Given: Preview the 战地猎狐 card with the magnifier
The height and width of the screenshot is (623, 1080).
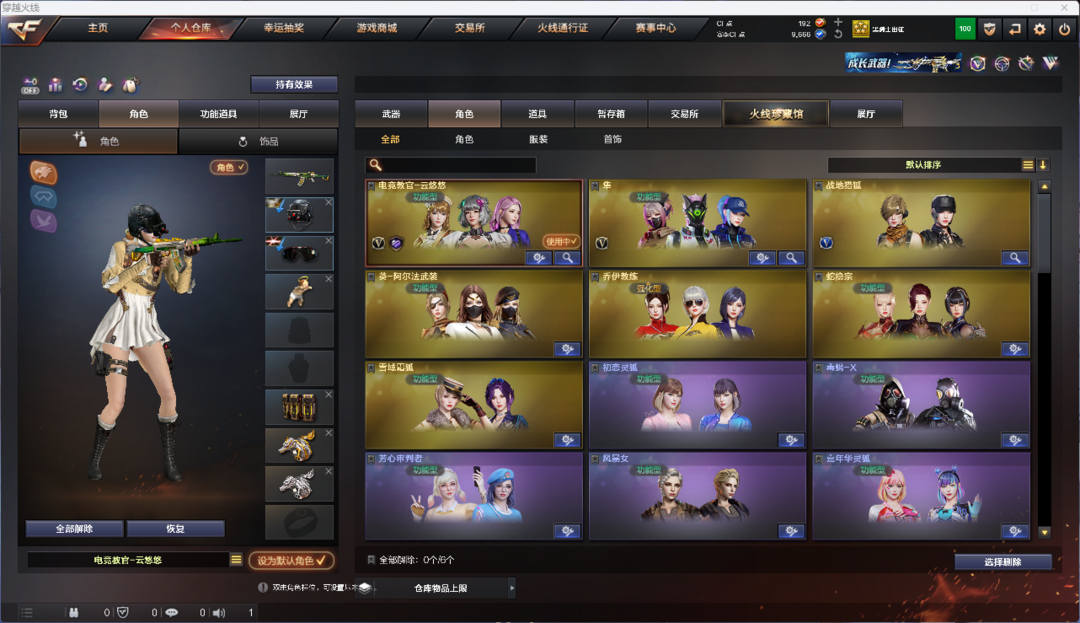Looking at the screenshot, I should coord(1015,258).
